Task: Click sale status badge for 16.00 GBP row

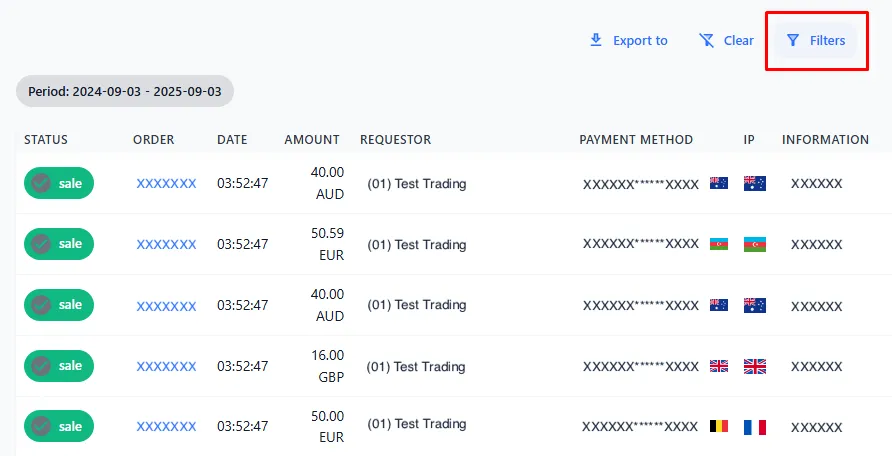Action: [x=59, y=366]
